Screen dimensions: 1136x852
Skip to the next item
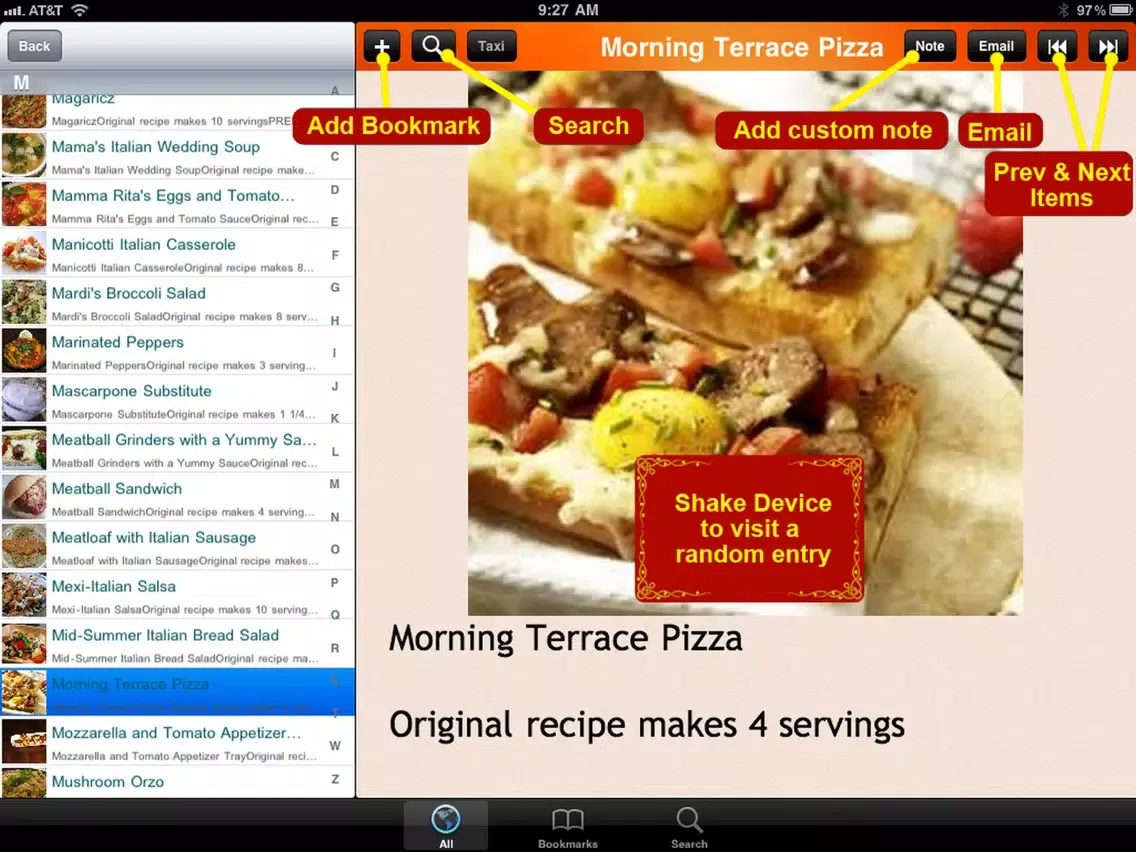pos(1108,47)
